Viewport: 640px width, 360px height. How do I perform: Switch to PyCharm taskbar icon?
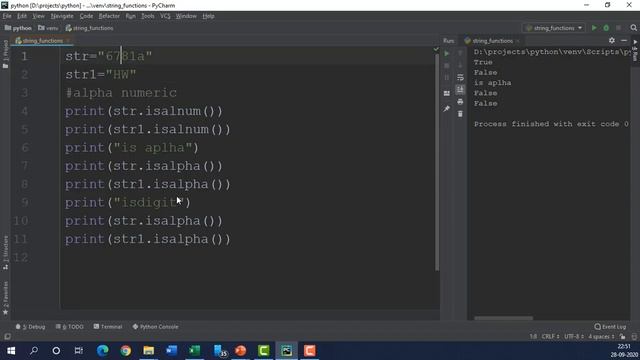(287, 351)
